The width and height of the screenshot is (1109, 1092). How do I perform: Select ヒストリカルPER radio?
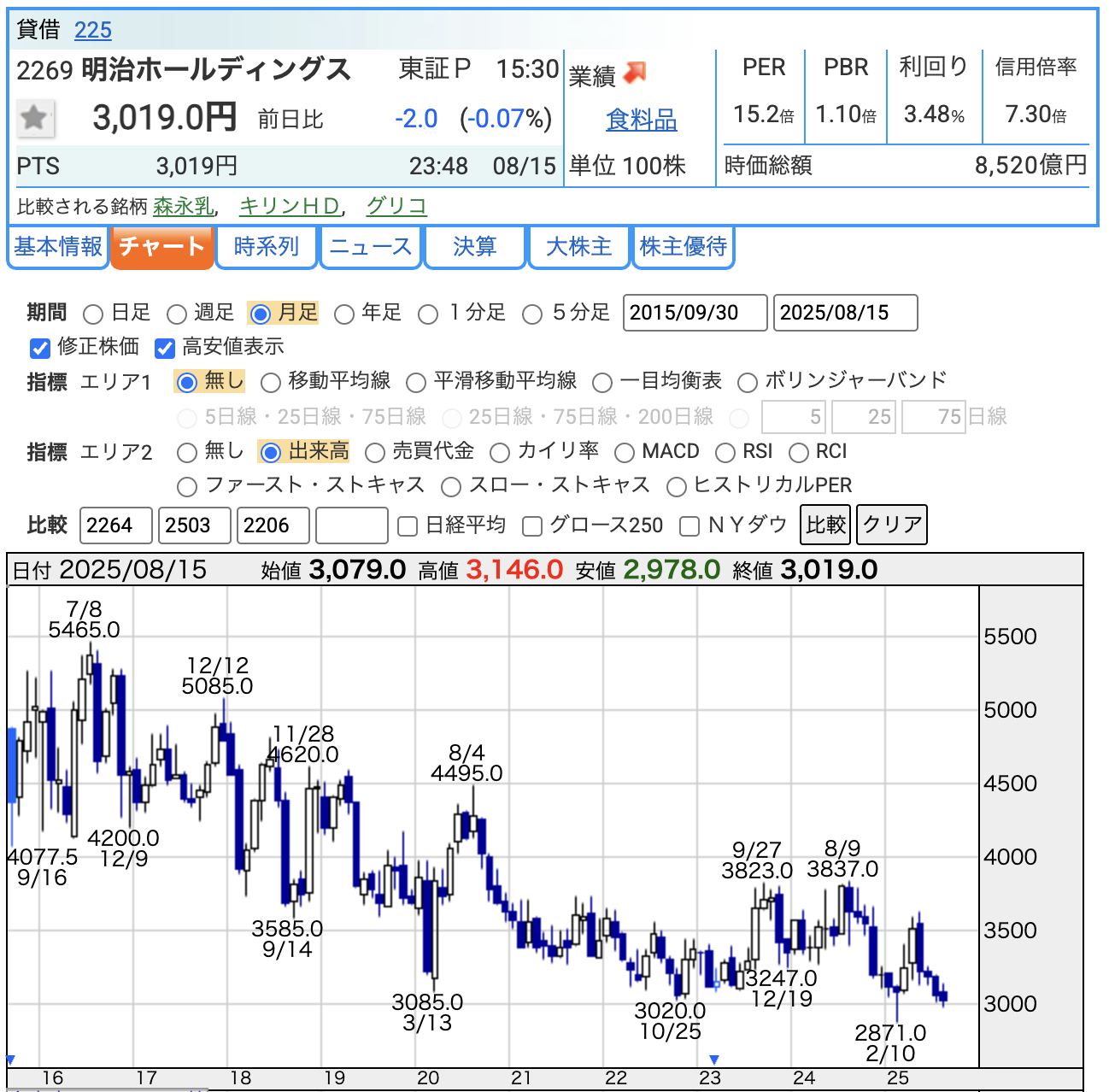(x=677, y=487)
